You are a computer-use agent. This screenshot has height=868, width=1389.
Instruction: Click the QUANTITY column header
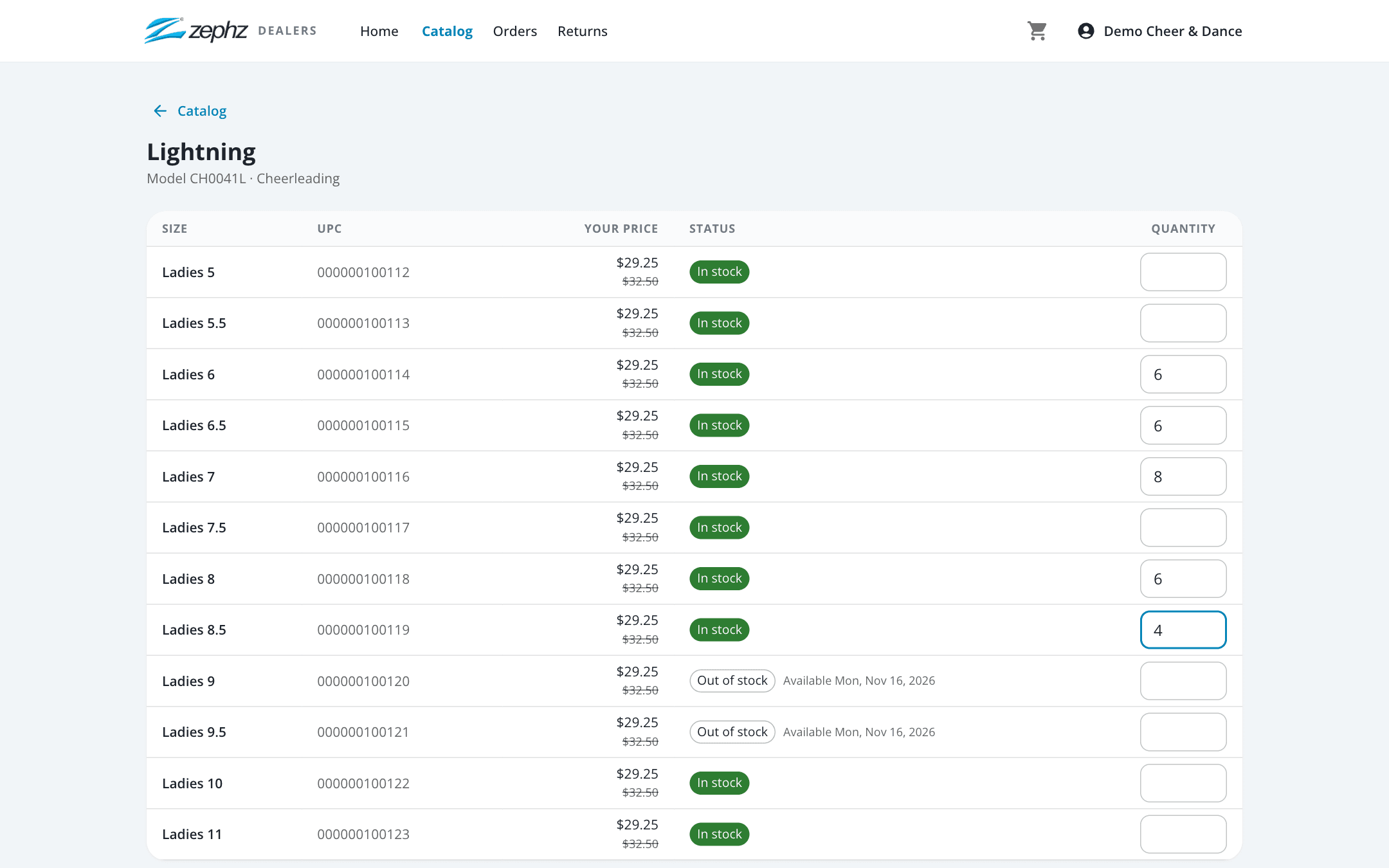tap(1183, 229)
